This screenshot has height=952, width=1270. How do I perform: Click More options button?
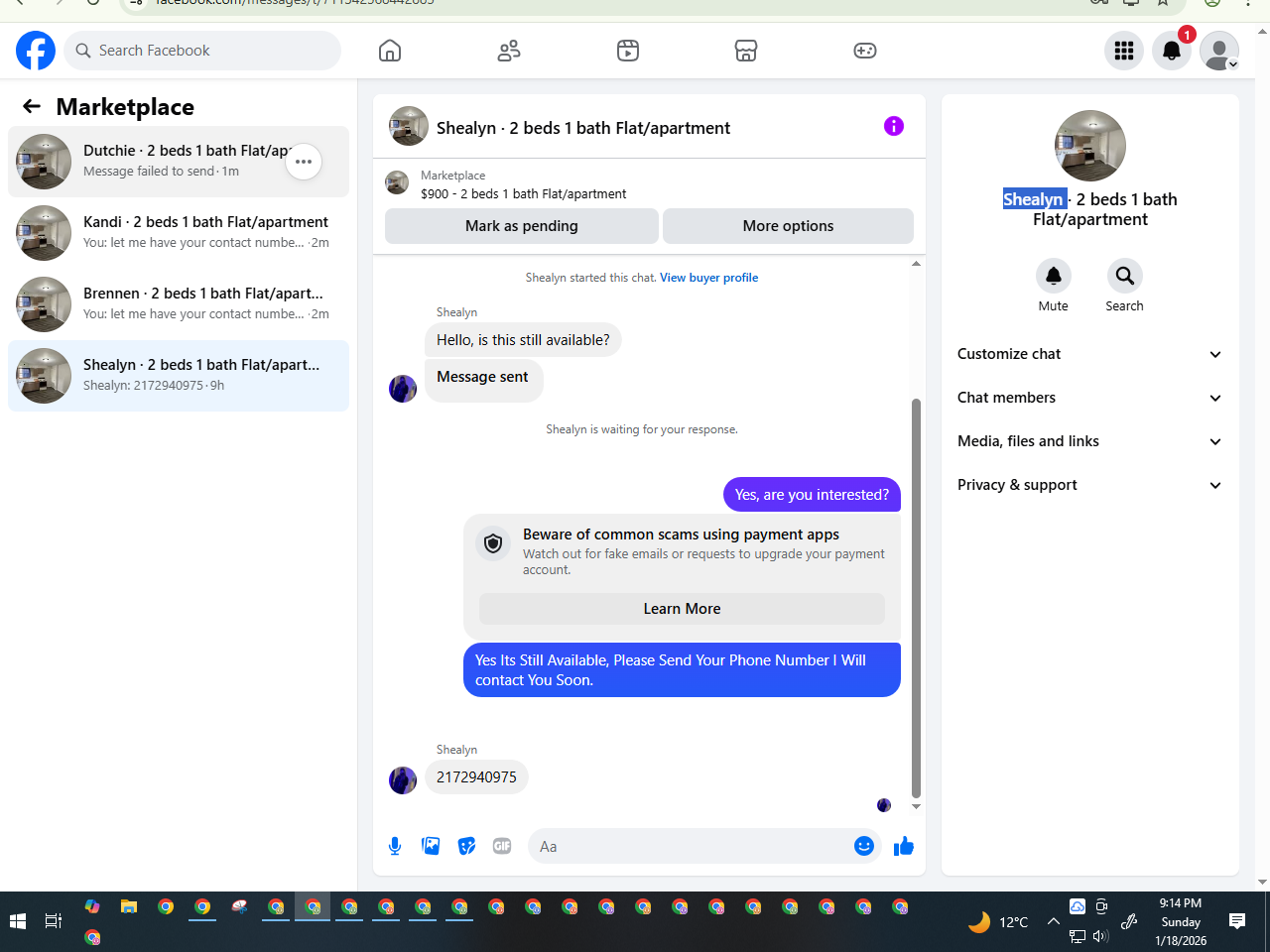point(788,226)
